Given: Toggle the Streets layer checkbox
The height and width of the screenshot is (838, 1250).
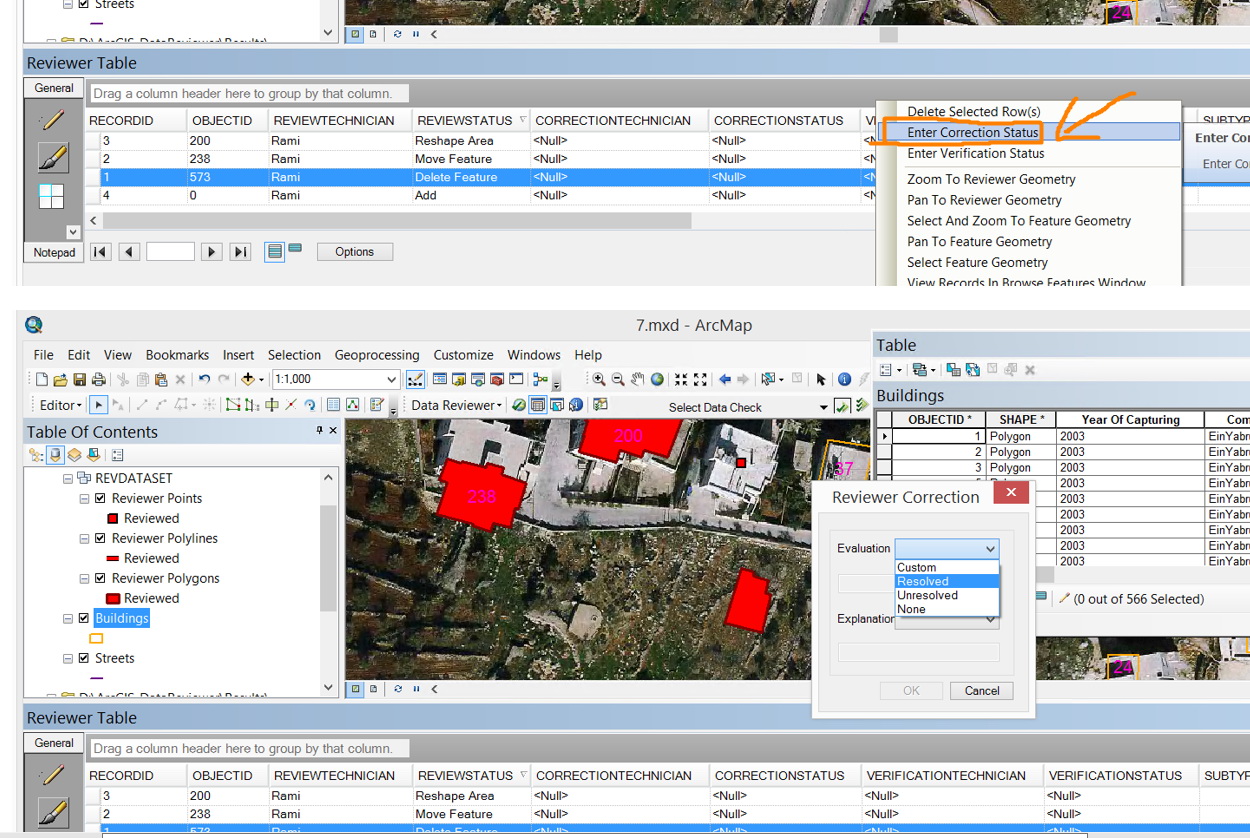Looking at the screenshot, I should 85,658.
